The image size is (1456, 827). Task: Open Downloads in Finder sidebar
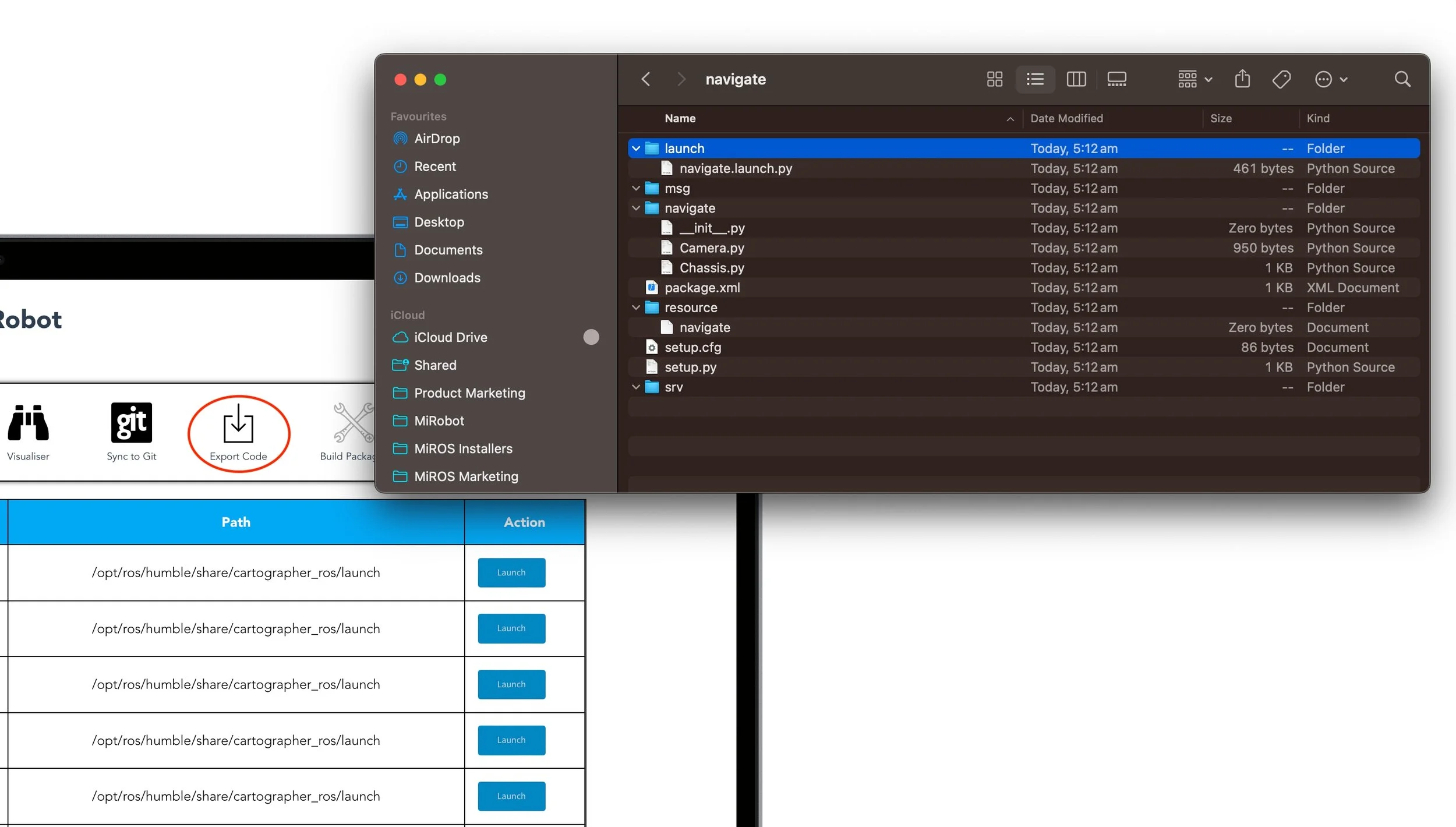447,278
